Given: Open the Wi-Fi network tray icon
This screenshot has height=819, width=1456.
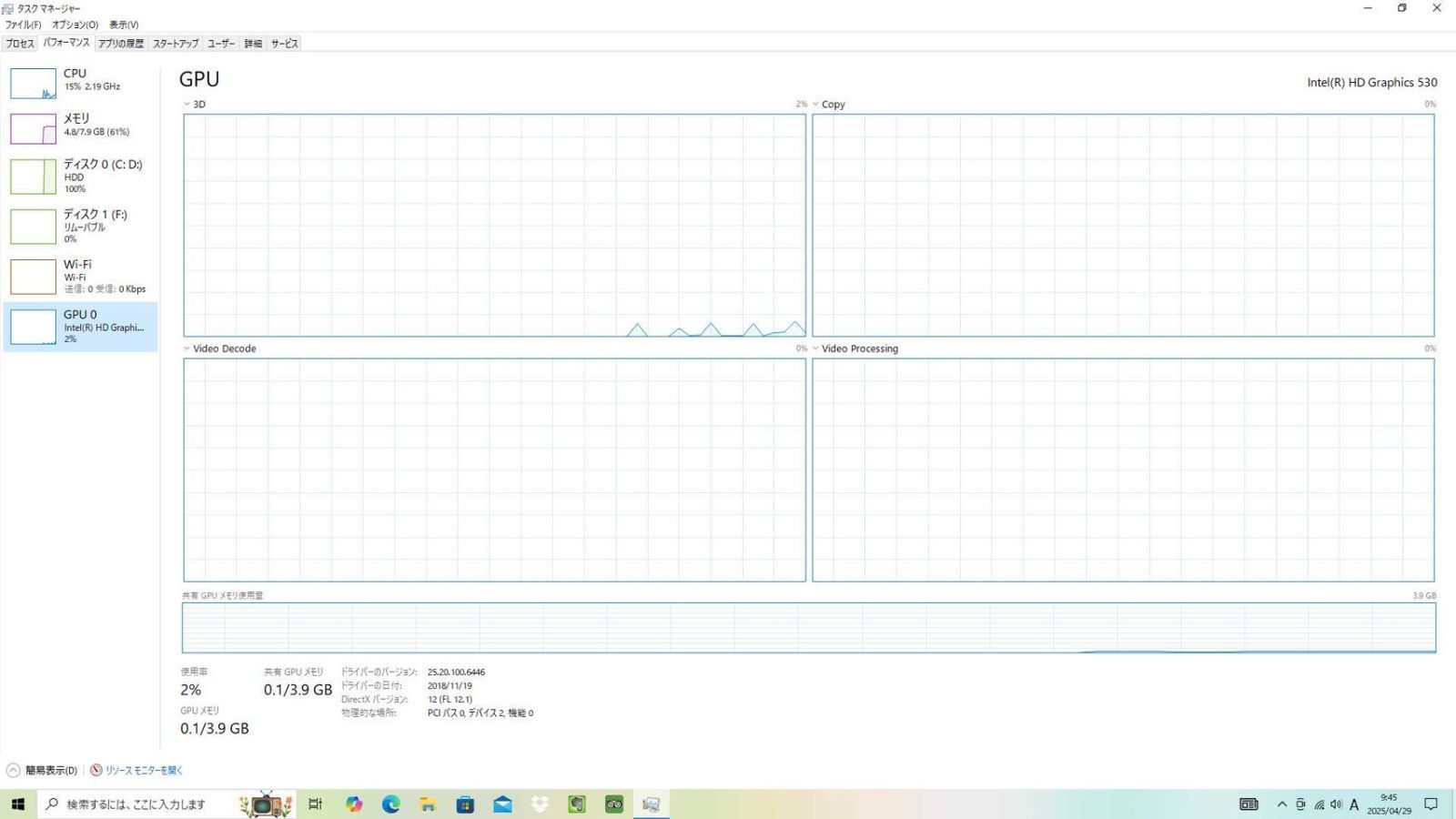Looking at the screenshot, I should [x=1319, y=804].
